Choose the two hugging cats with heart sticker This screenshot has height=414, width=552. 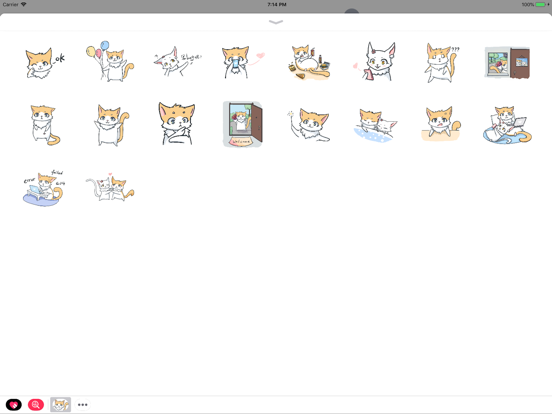pos(110,187)
